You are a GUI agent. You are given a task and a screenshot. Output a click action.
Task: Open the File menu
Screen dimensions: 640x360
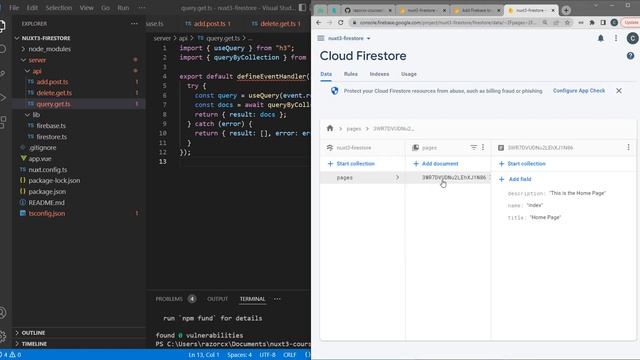pyautogui.click(x=14, y=8)
